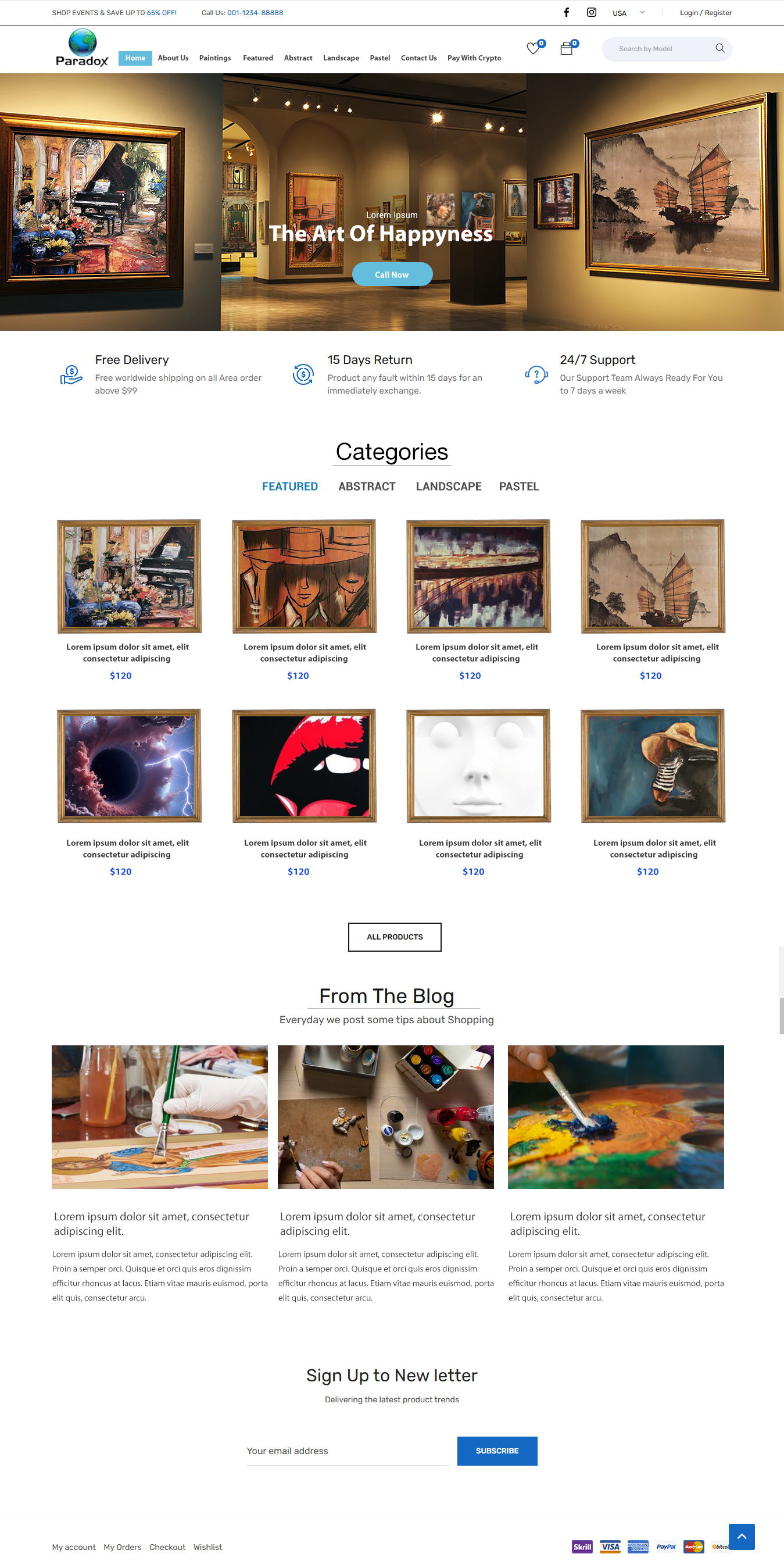
Task: Click the SUBSCRIBE button
Action: [x=497, y=1451]
